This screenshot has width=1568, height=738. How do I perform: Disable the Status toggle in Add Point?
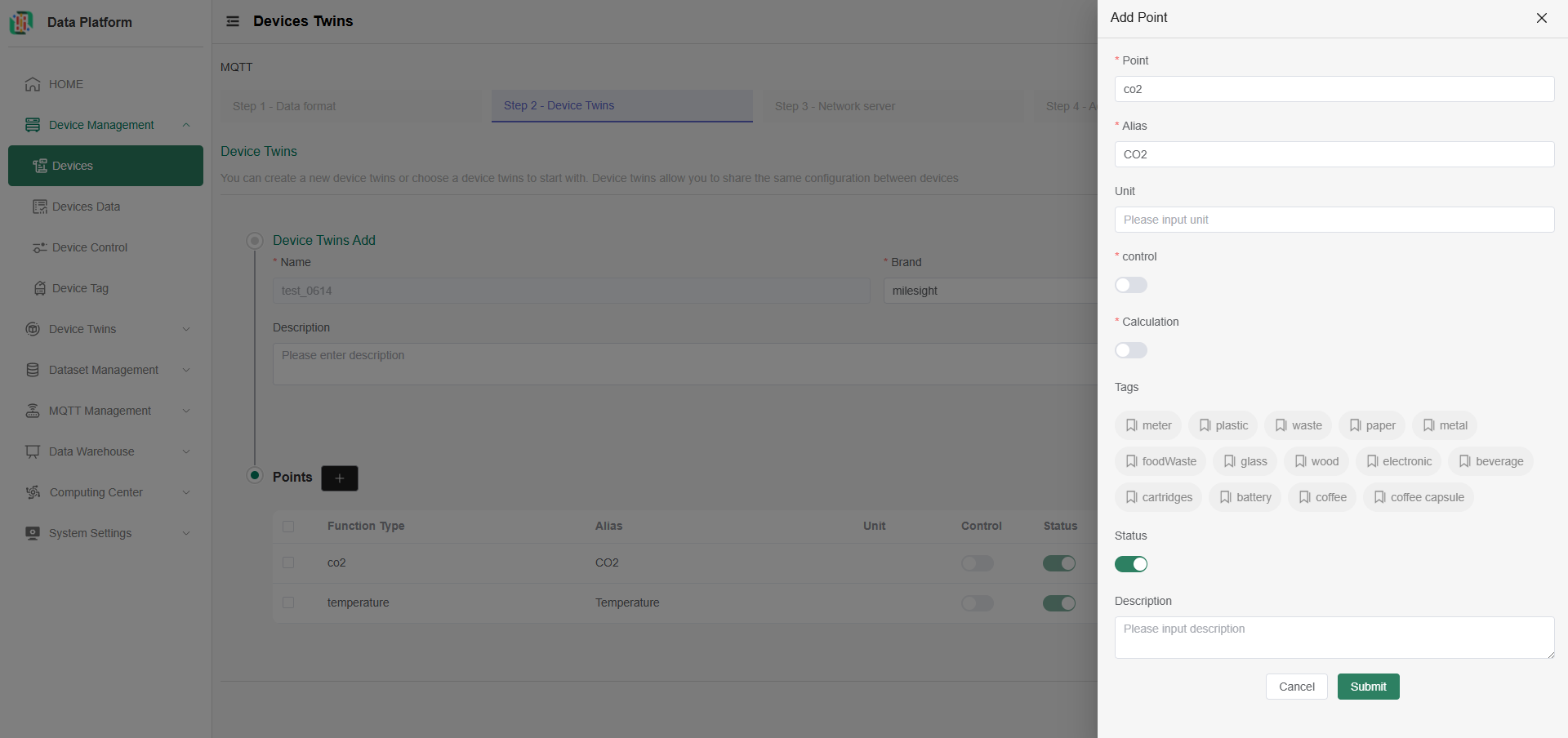click(x=1131, y=564)
